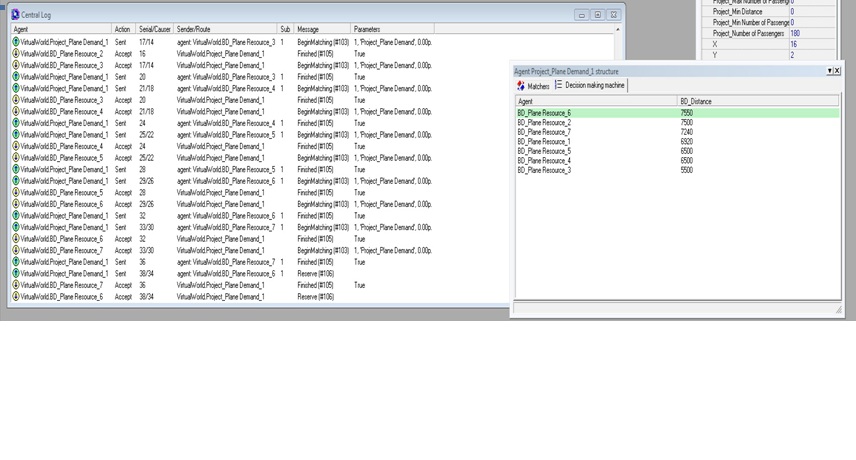Viewport: 856px width, 460px height.
Task: Click the Sub column header
Action: coord(286,29)
